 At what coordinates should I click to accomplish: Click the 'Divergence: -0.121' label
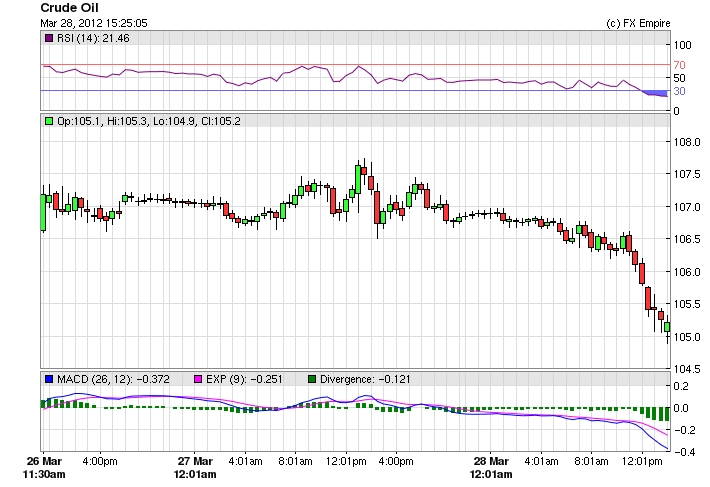365,379
